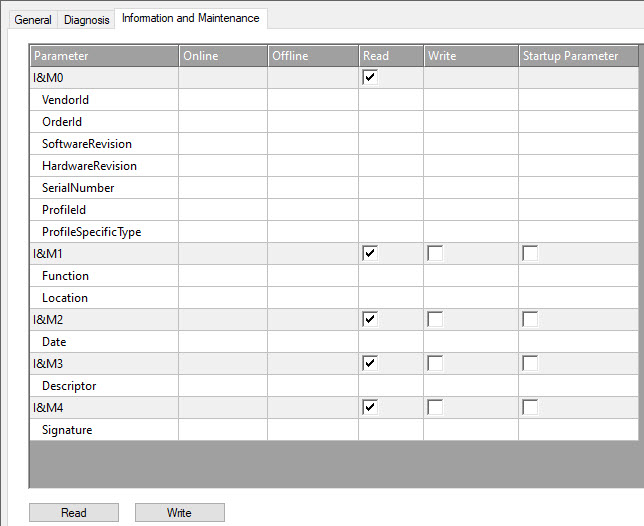Enable the I&M4 Write checkbox
The width and height of the screenshot is (644, 526).
[435, 408]
